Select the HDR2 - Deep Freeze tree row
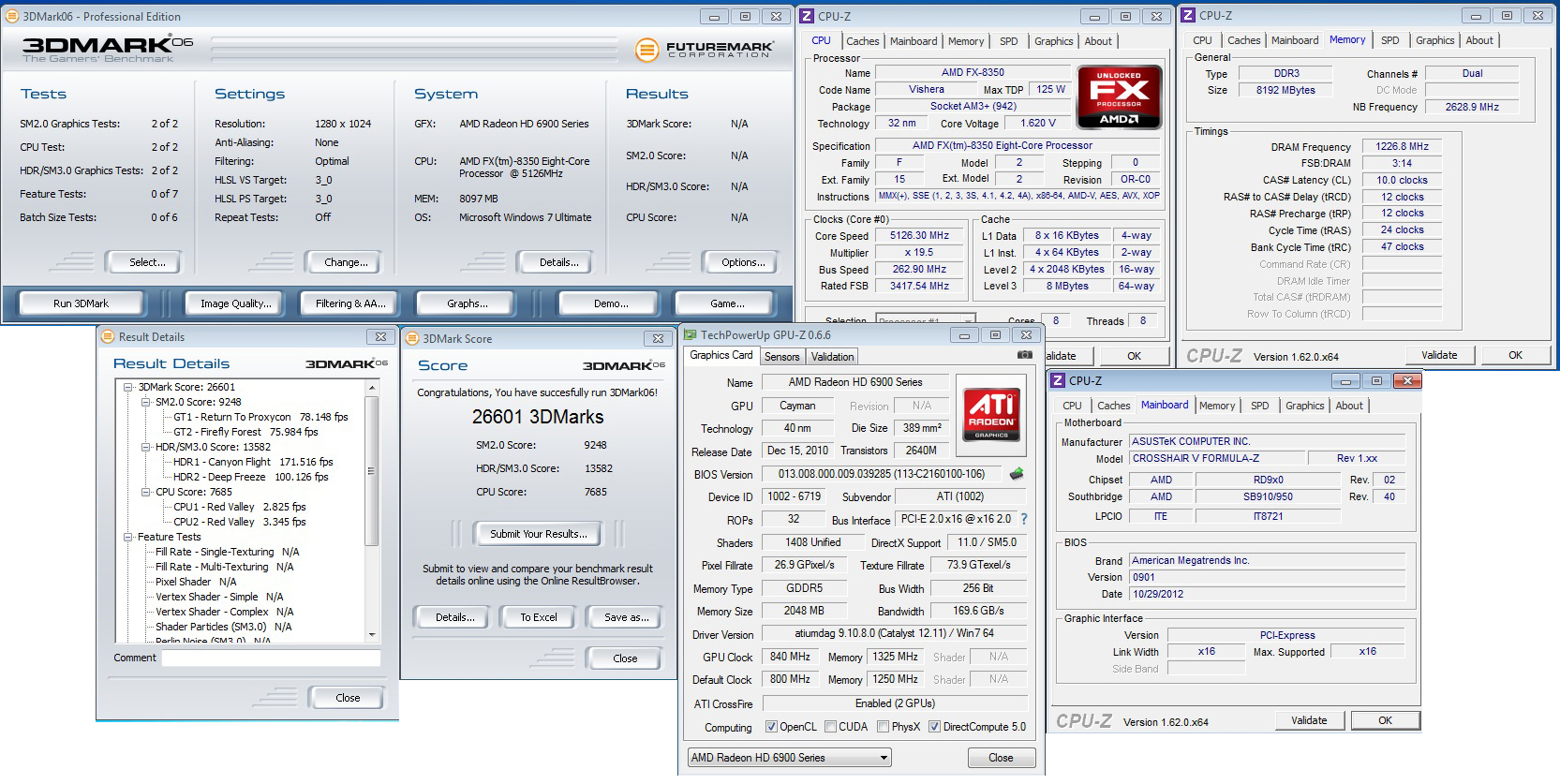The width and height of the screenshot is (1560, 784). 251,477
